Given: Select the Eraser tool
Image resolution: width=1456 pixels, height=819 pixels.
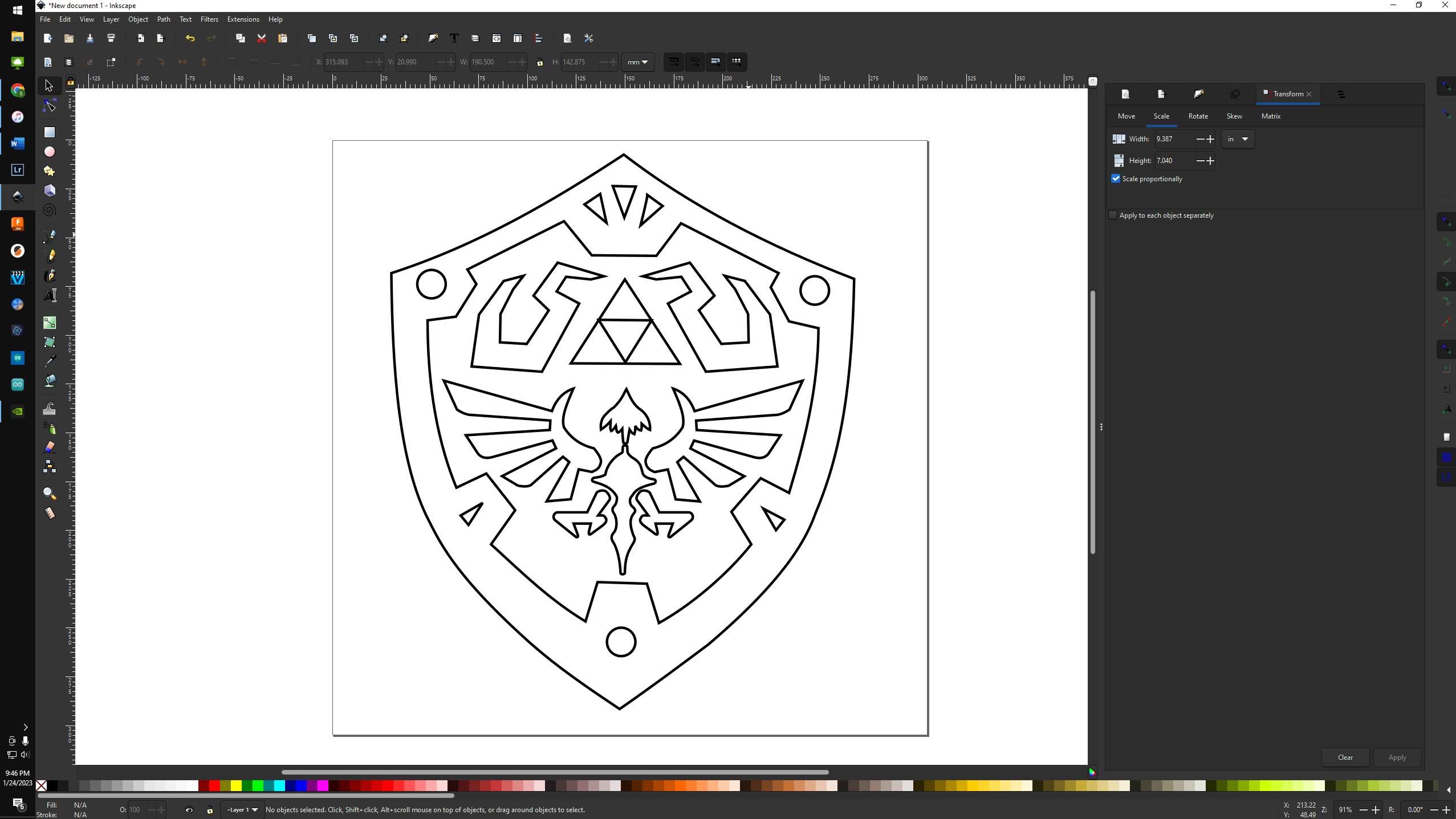Looking at the screenshot, I should pyautogui.click(x=50, y=447).
